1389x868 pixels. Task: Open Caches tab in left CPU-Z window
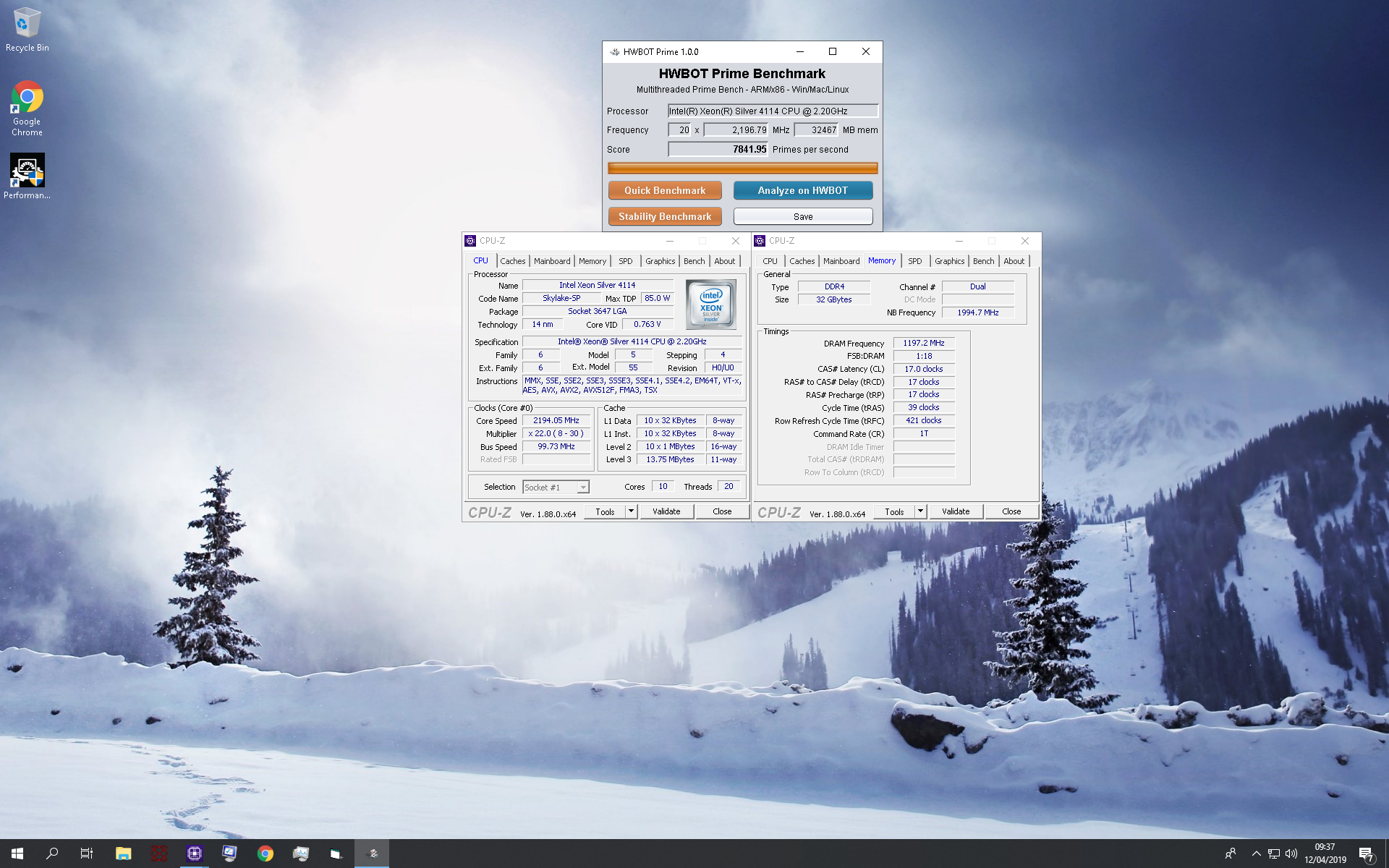coord(513,261)
